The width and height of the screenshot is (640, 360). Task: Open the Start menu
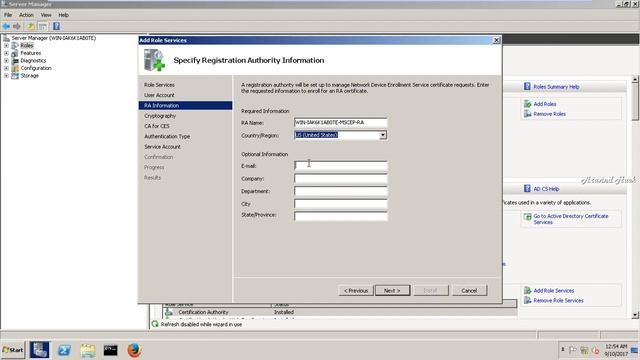pyautogui.click(x=13, y=350)
